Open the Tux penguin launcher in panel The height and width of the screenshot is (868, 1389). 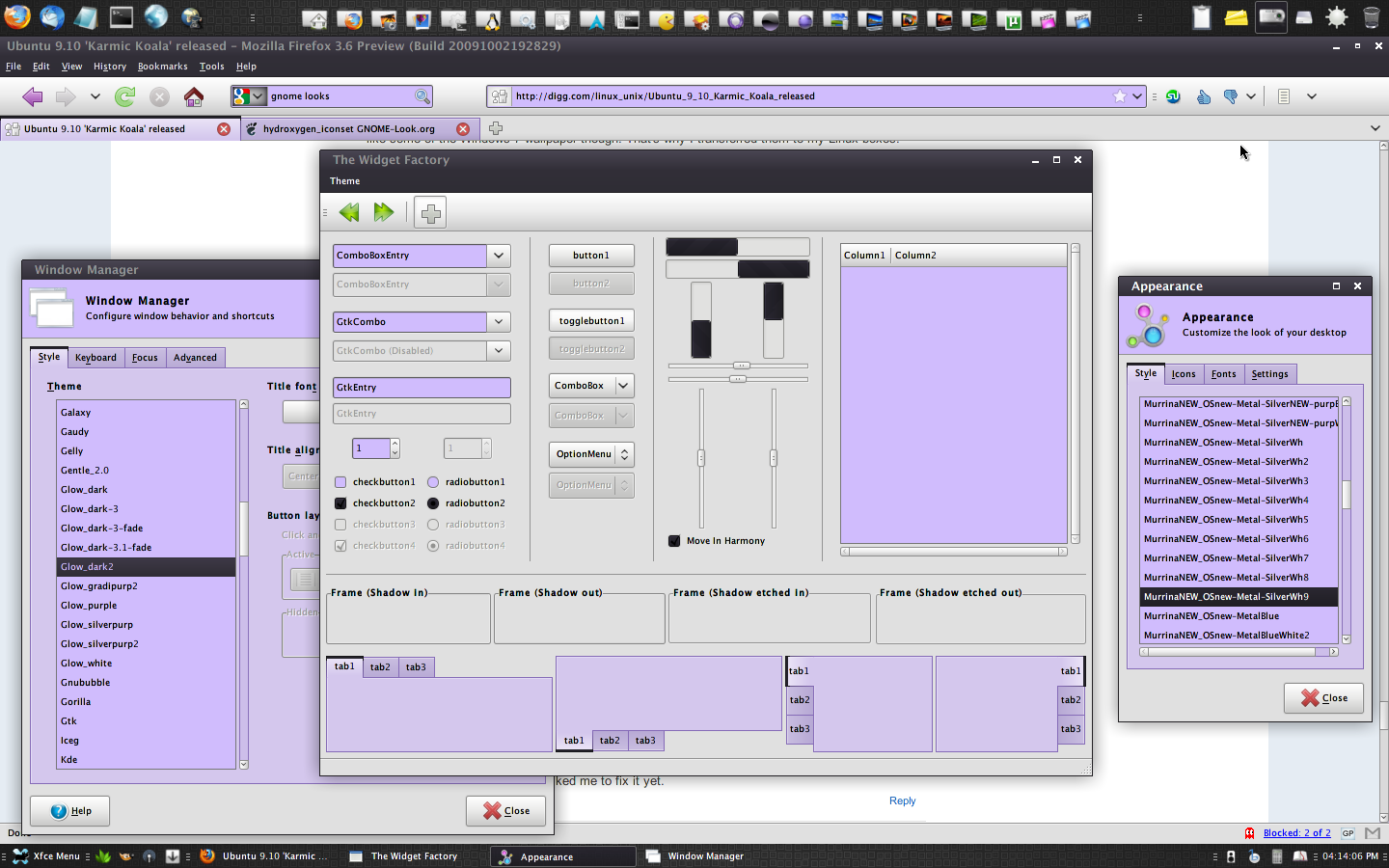coord(488,19)
